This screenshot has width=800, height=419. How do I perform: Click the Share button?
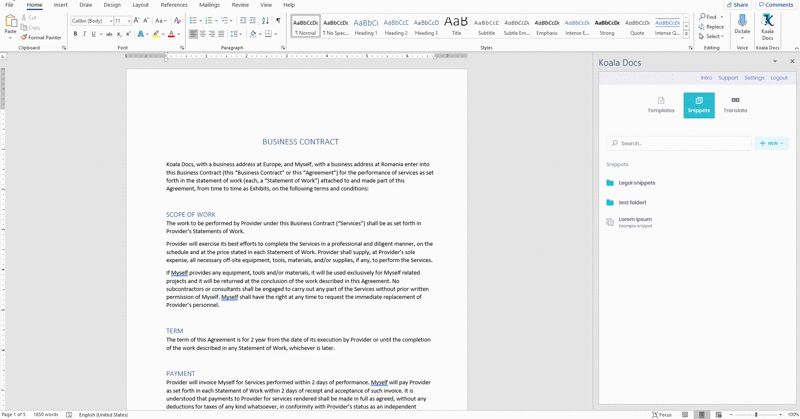point(737,5)
